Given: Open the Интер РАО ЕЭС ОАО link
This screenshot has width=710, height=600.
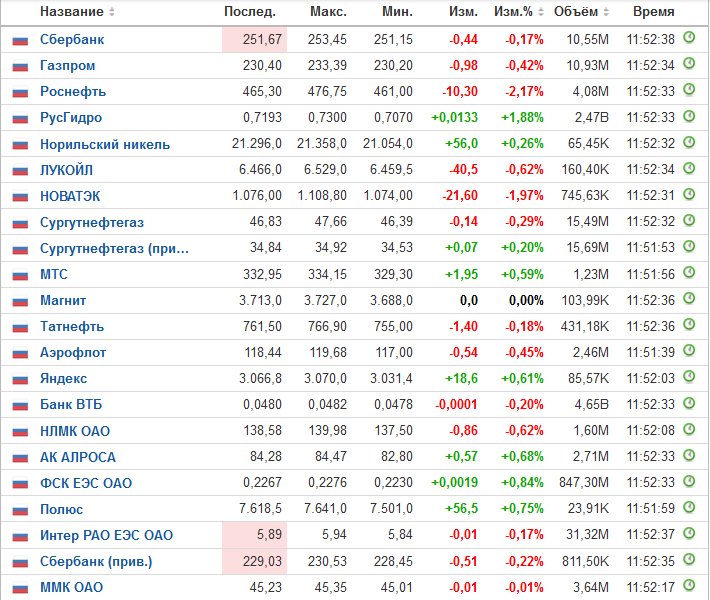Looking at the screenshot, I should (x=106, y=535).
